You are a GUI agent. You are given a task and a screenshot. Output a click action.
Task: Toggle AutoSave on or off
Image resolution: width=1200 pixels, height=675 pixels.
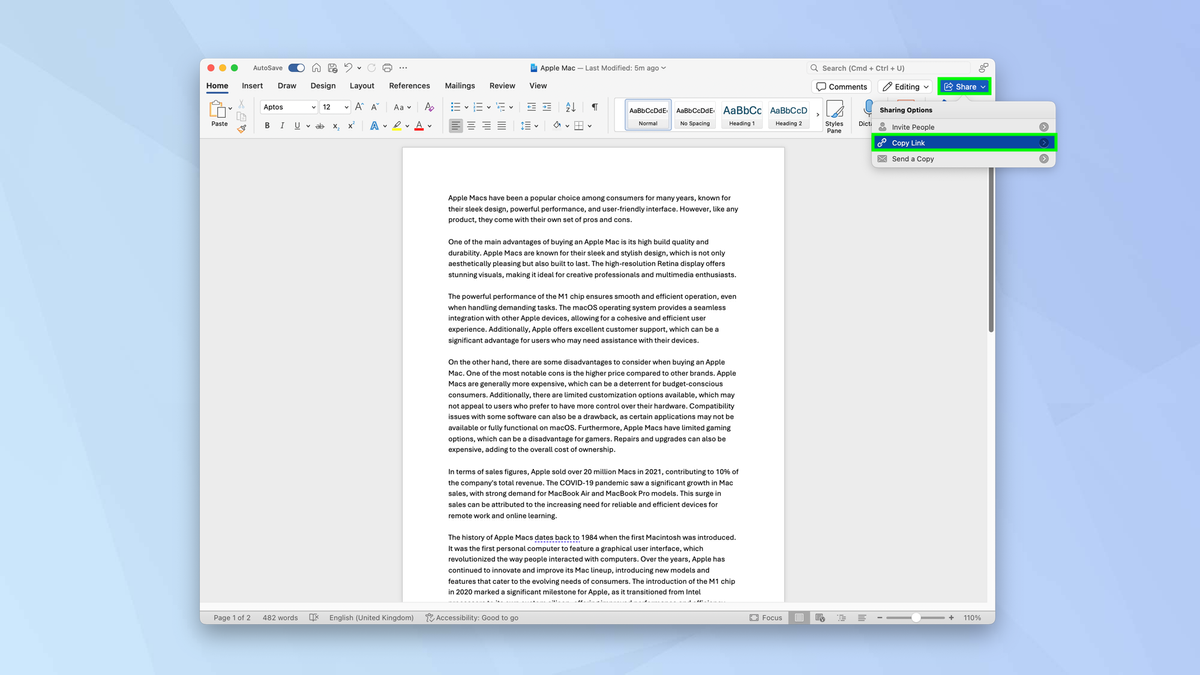pyautogui.click(x=296, y=67)
